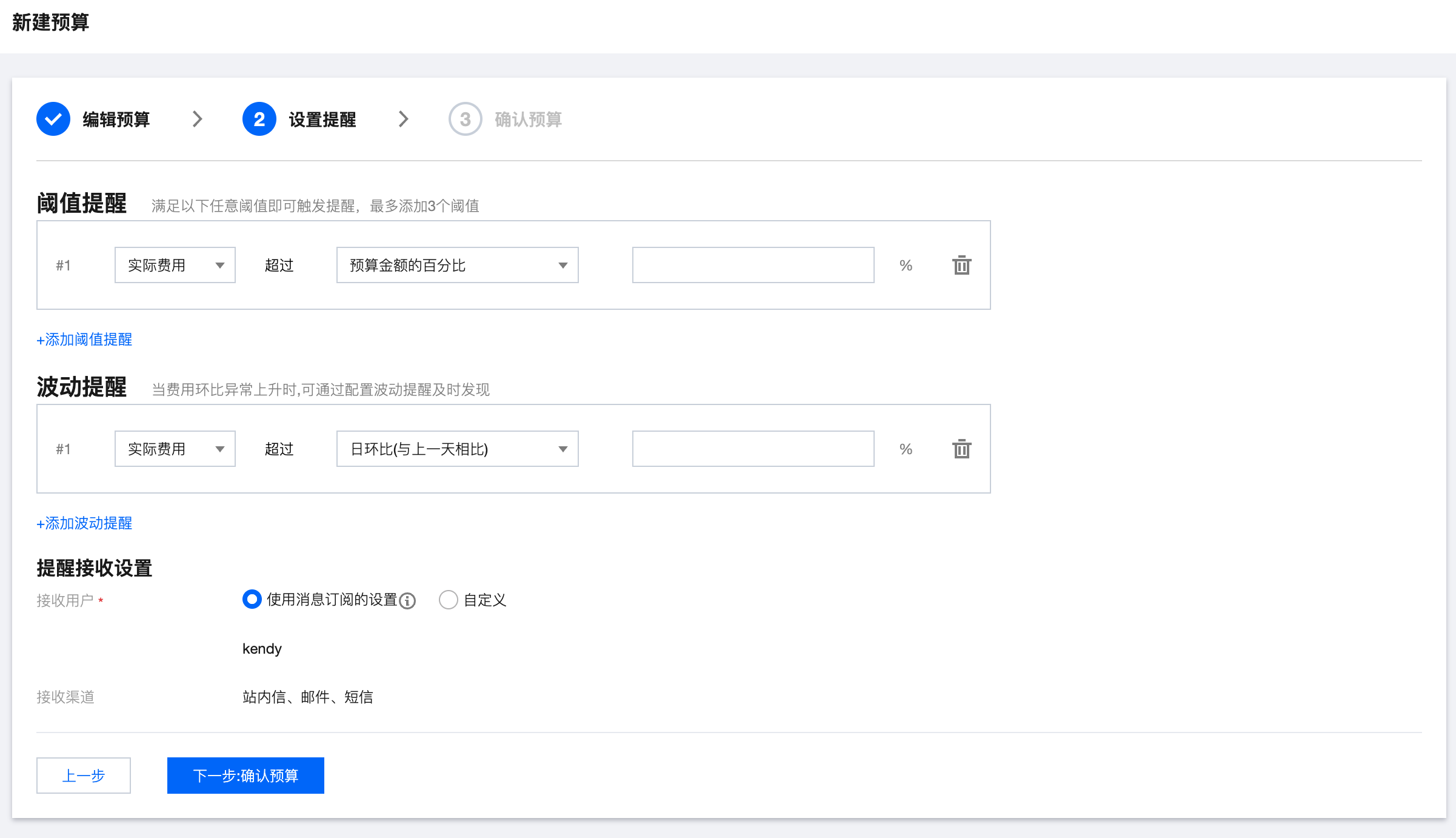Viewport: 1456px width, 838px height.
Task: Go to 确认预算 step label
Action: click(528, 119)
